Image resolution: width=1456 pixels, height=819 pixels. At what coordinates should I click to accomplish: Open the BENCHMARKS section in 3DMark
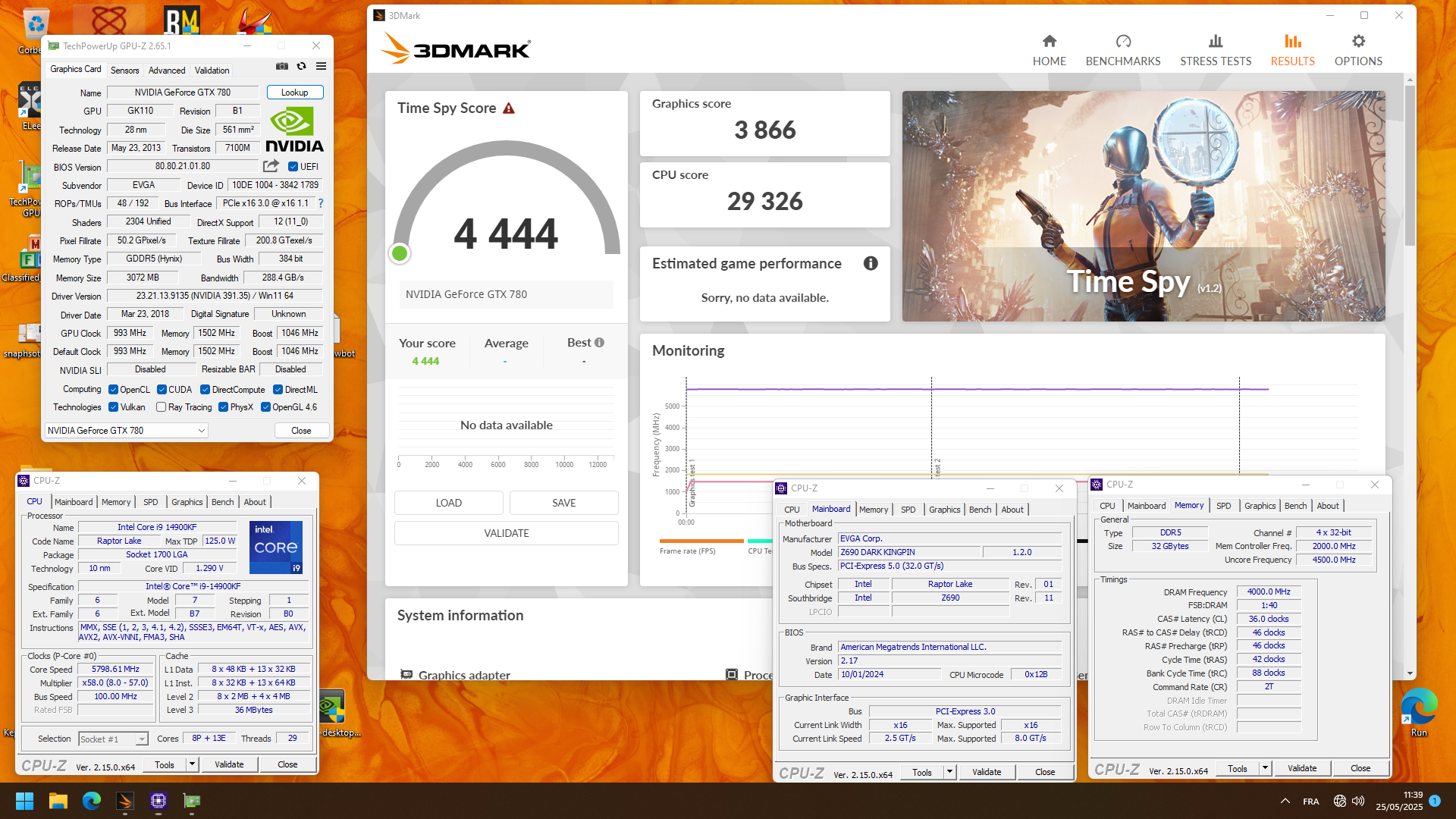pos(1123,51)
